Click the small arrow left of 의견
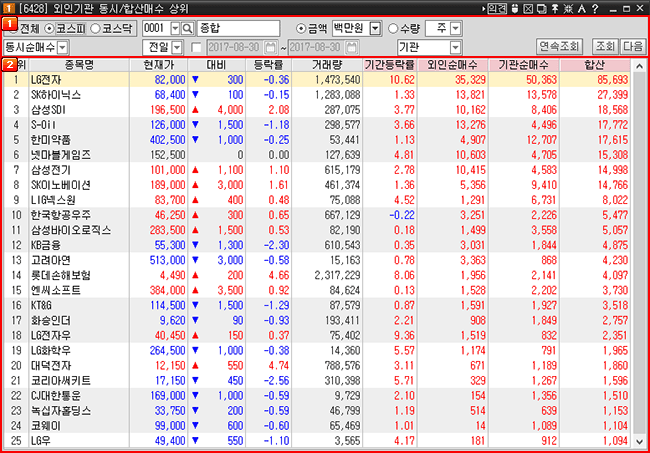The height and width of the screenshot is (453, 650). click(x=483, y=8)
